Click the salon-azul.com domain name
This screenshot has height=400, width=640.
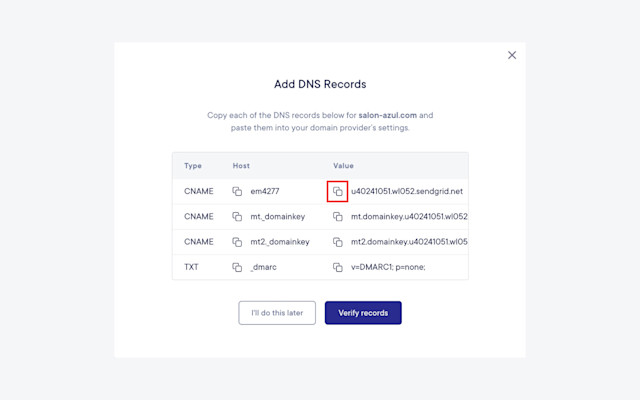pyautogui.click(x=388, y=116)
